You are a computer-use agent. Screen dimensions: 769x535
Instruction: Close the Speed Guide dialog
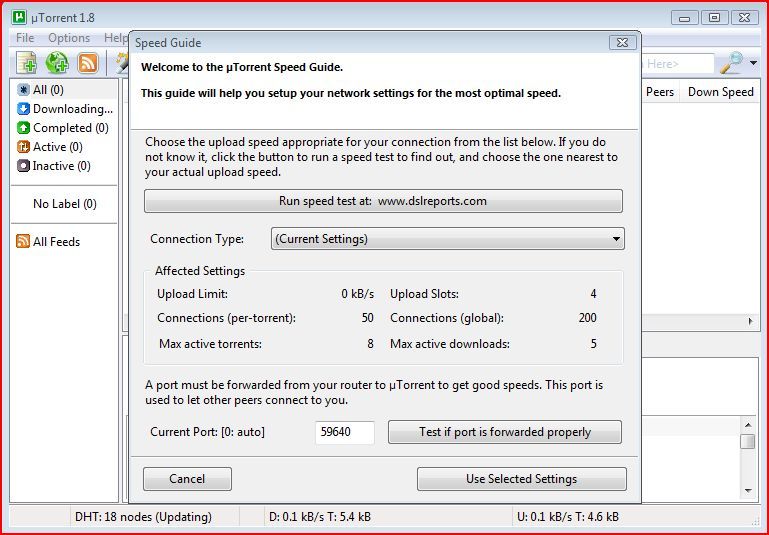click(x=622, y=43)
